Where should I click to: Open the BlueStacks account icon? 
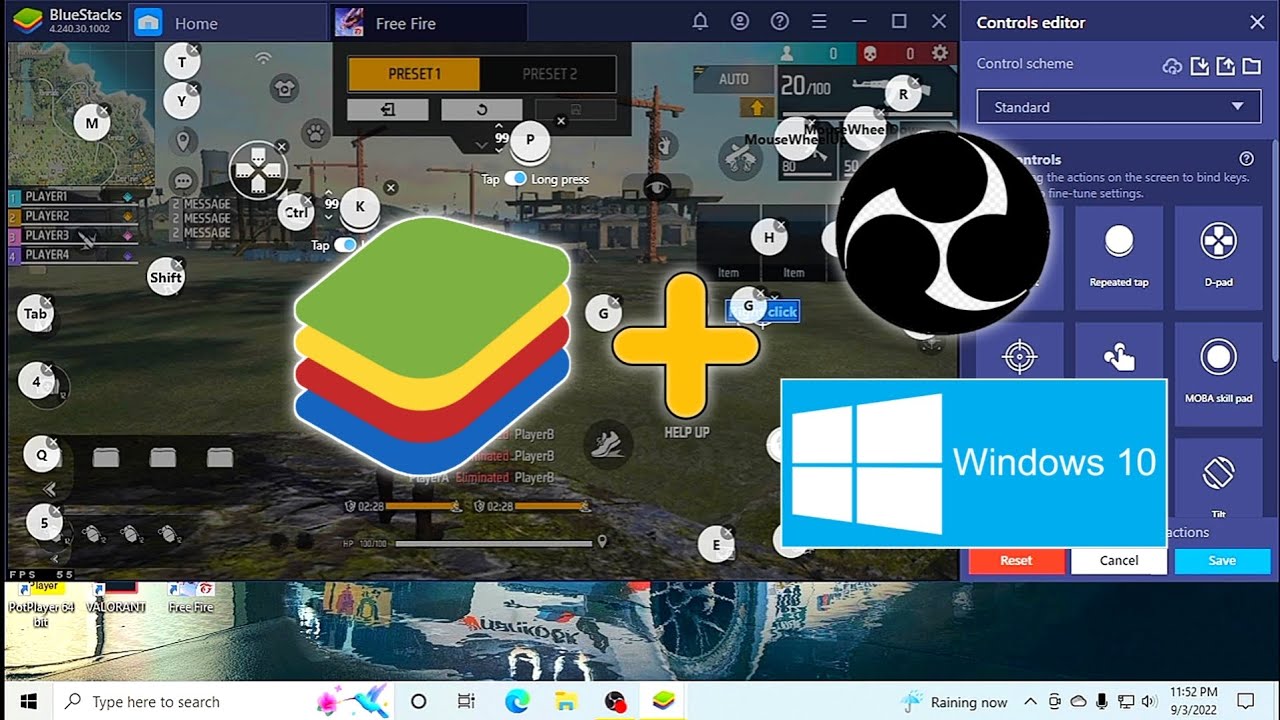coord(740,22)
